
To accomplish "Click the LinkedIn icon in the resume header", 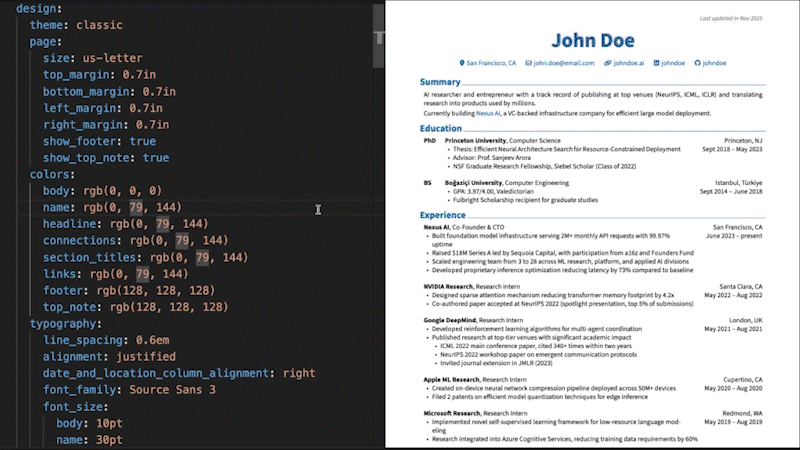I will click(x=657, y=63).
